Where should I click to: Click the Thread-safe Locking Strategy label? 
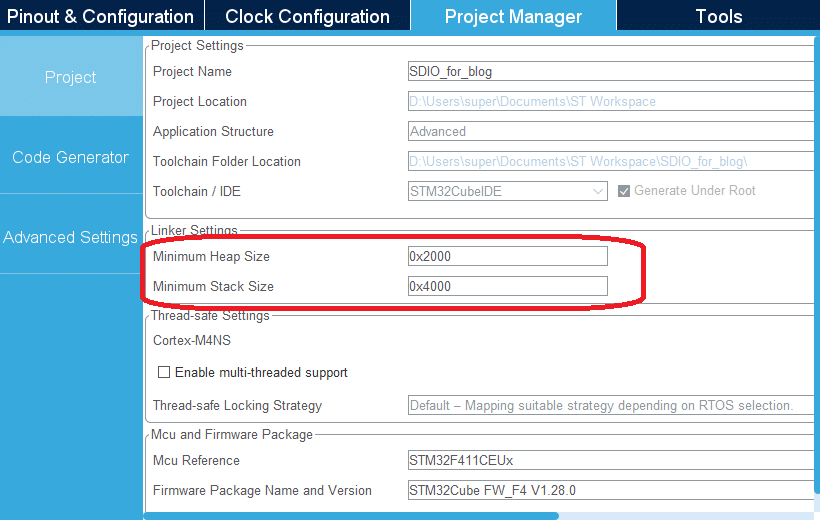click(x=237, y=405)
